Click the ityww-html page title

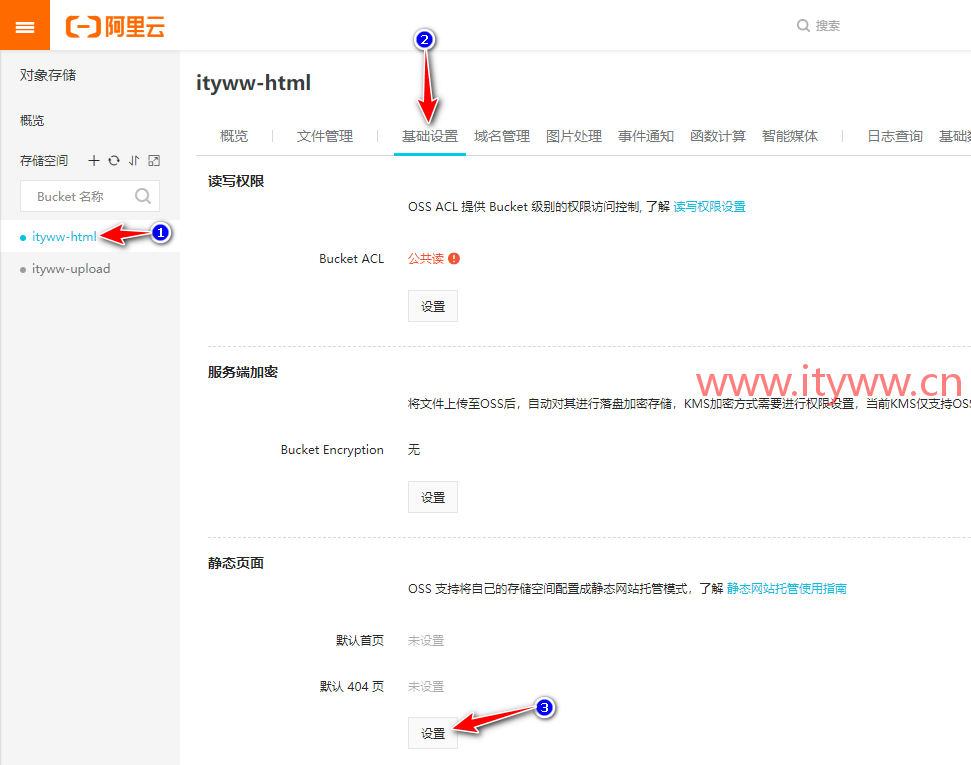(x=253, y=82)
